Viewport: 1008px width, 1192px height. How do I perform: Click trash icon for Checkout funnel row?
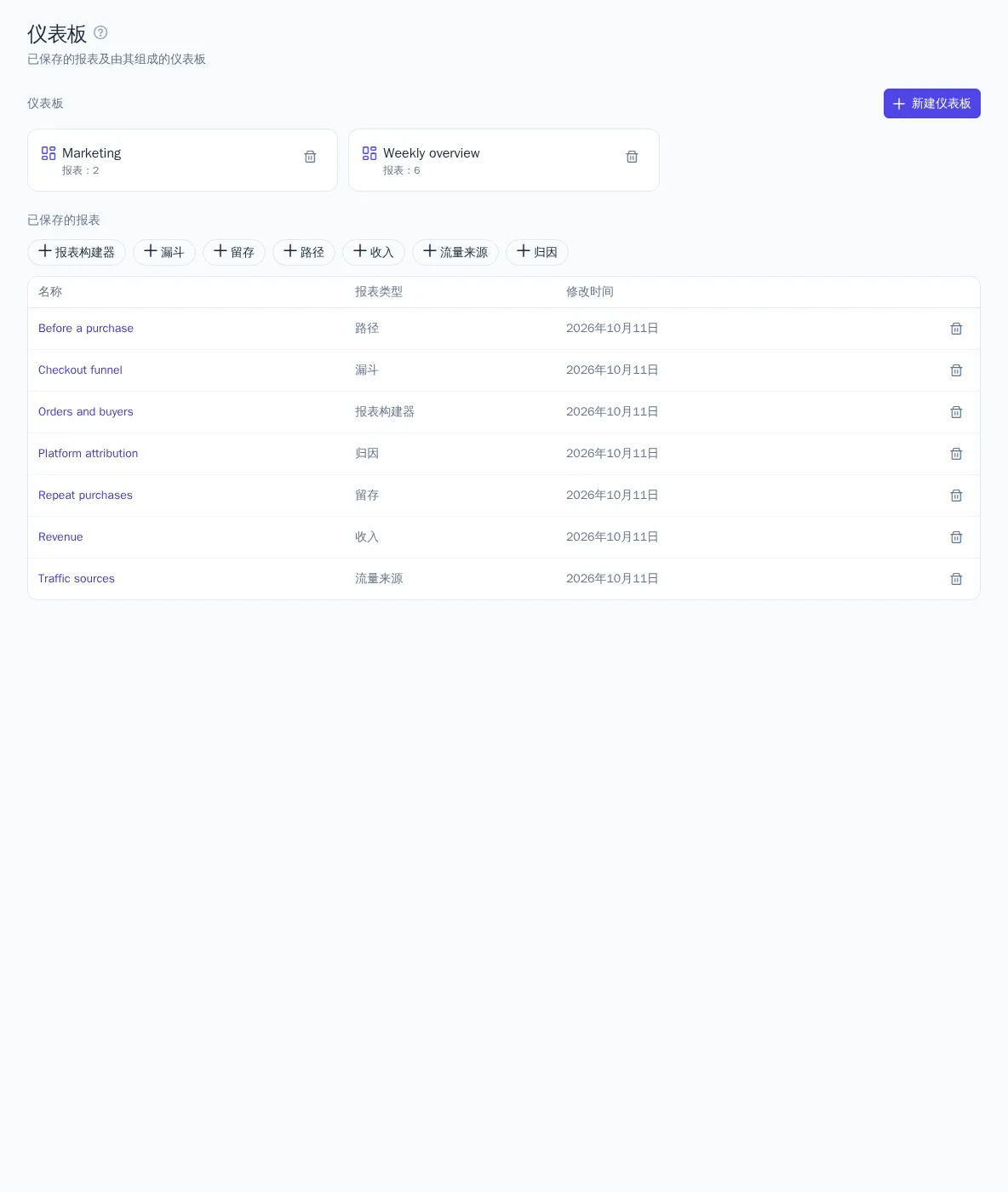(956, 370)
